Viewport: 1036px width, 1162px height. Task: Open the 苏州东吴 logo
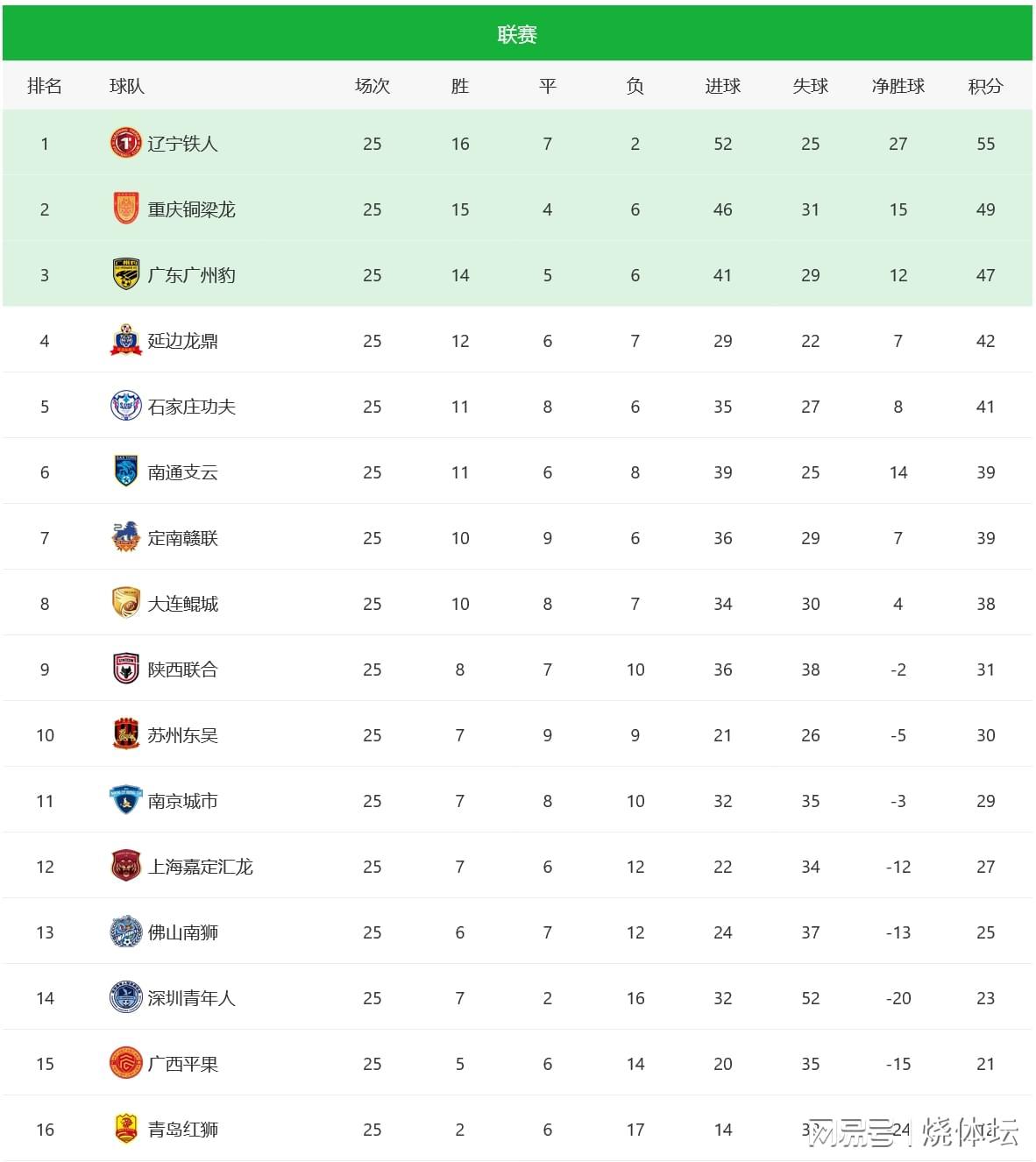coord(126,734)
